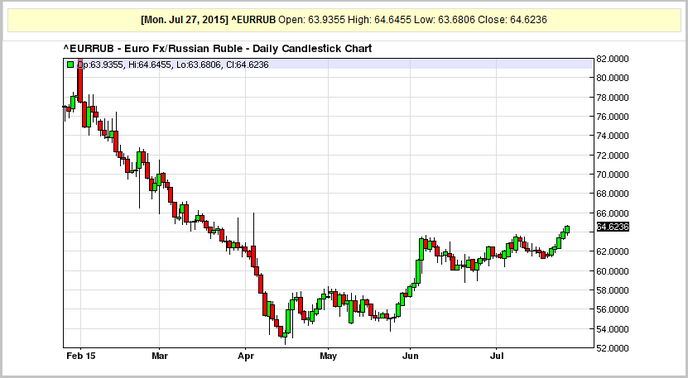This screenshot has height=378, width=688.
Task: Click the 60.0000 price axis label
Action: click(613, 271)
